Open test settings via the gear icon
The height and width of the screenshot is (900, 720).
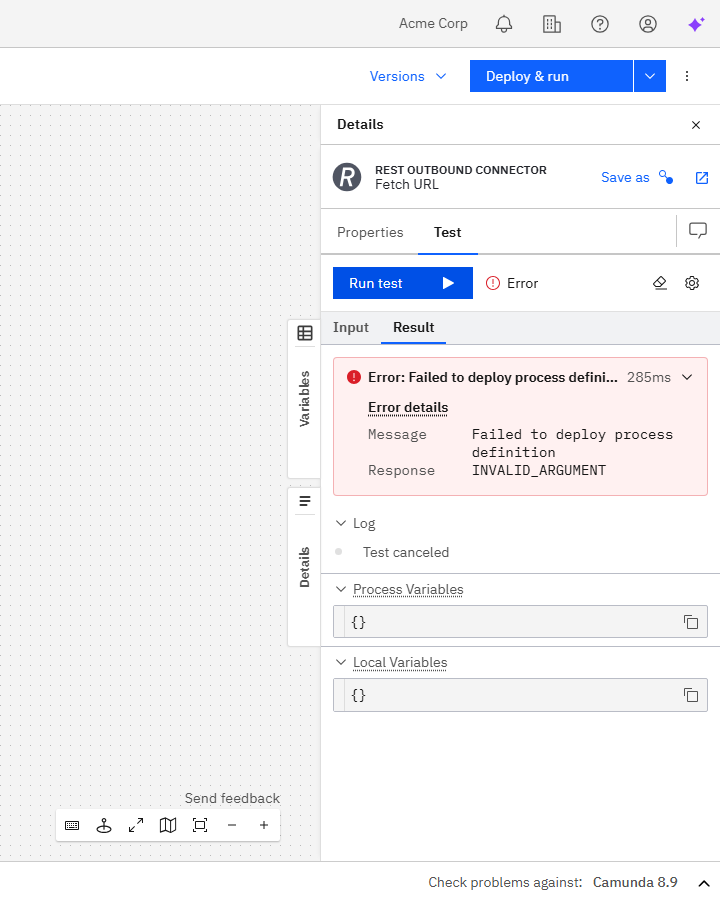coord(692,283)
